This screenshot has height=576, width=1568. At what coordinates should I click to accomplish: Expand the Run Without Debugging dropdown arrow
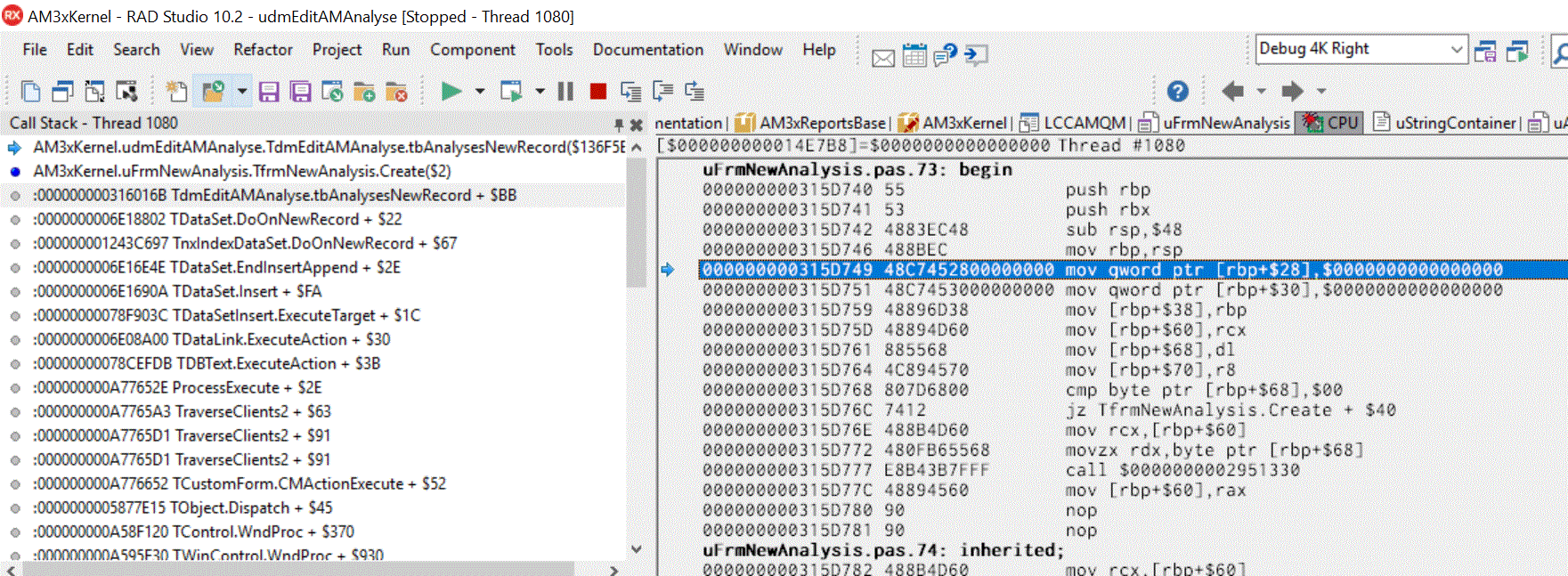tap(540, 91)
